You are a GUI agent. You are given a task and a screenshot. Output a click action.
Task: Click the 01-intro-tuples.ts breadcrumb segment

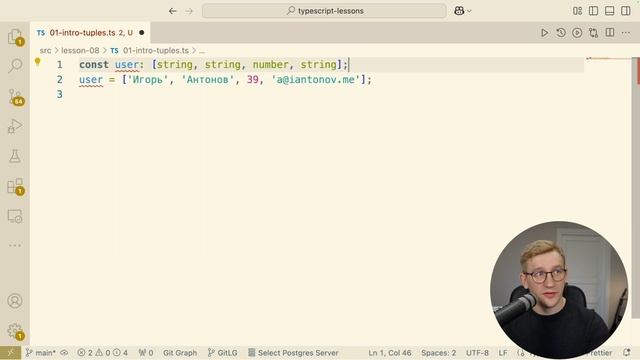(x=155, y=51)
